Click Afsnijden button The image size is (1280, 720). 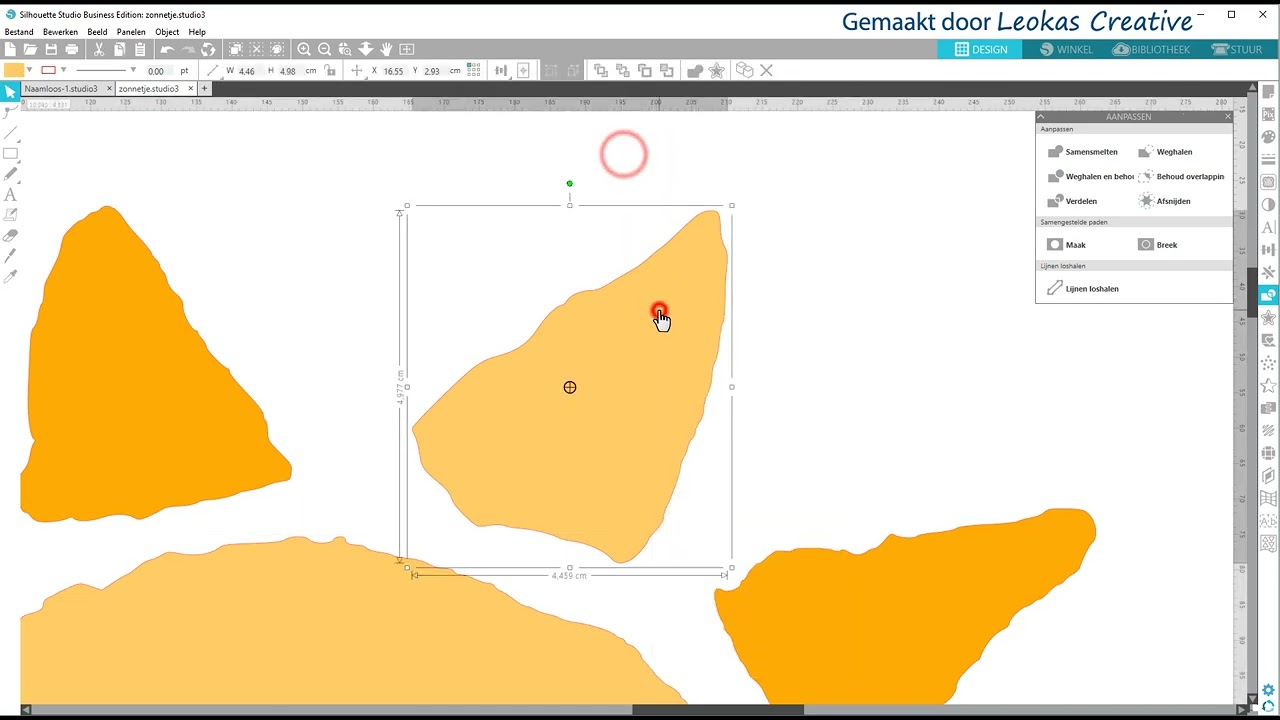1164,201
